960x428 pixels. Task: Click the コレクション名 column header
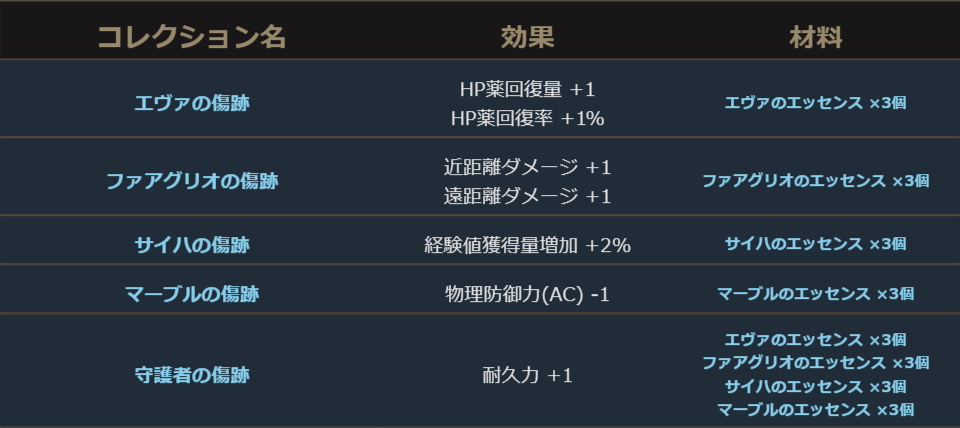(192, 38)
